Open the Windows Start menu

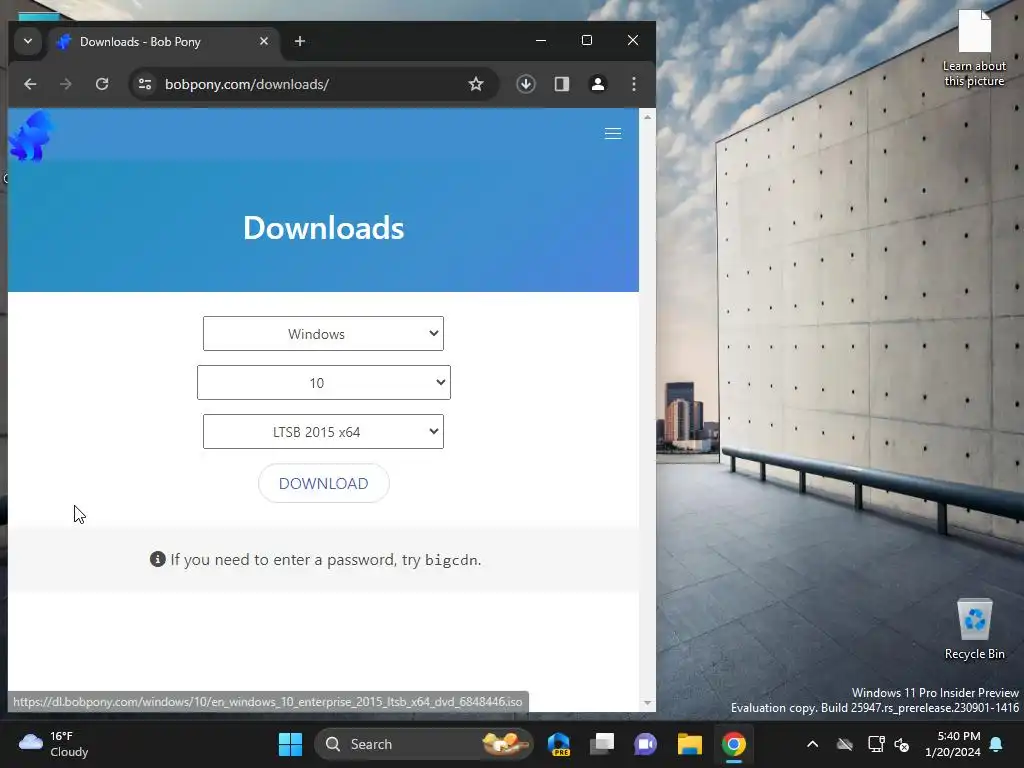tap(291, 744)
